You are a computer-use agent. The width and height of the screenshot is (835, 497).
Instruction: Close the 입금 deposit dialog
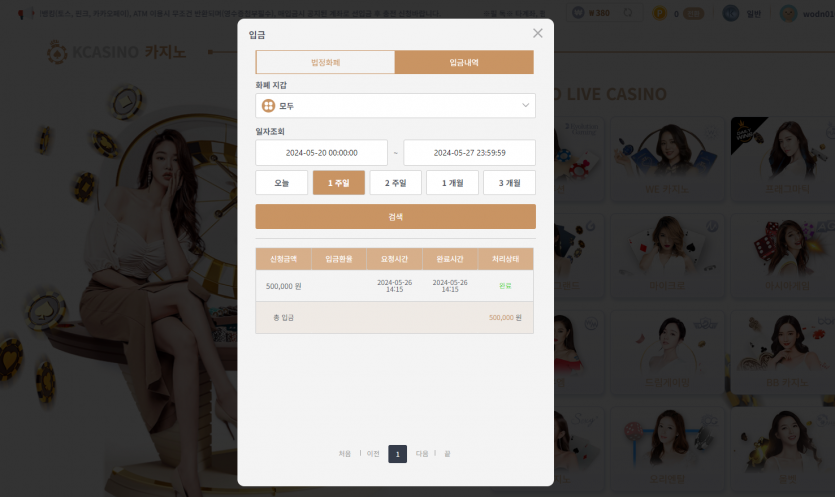[537, 34]
